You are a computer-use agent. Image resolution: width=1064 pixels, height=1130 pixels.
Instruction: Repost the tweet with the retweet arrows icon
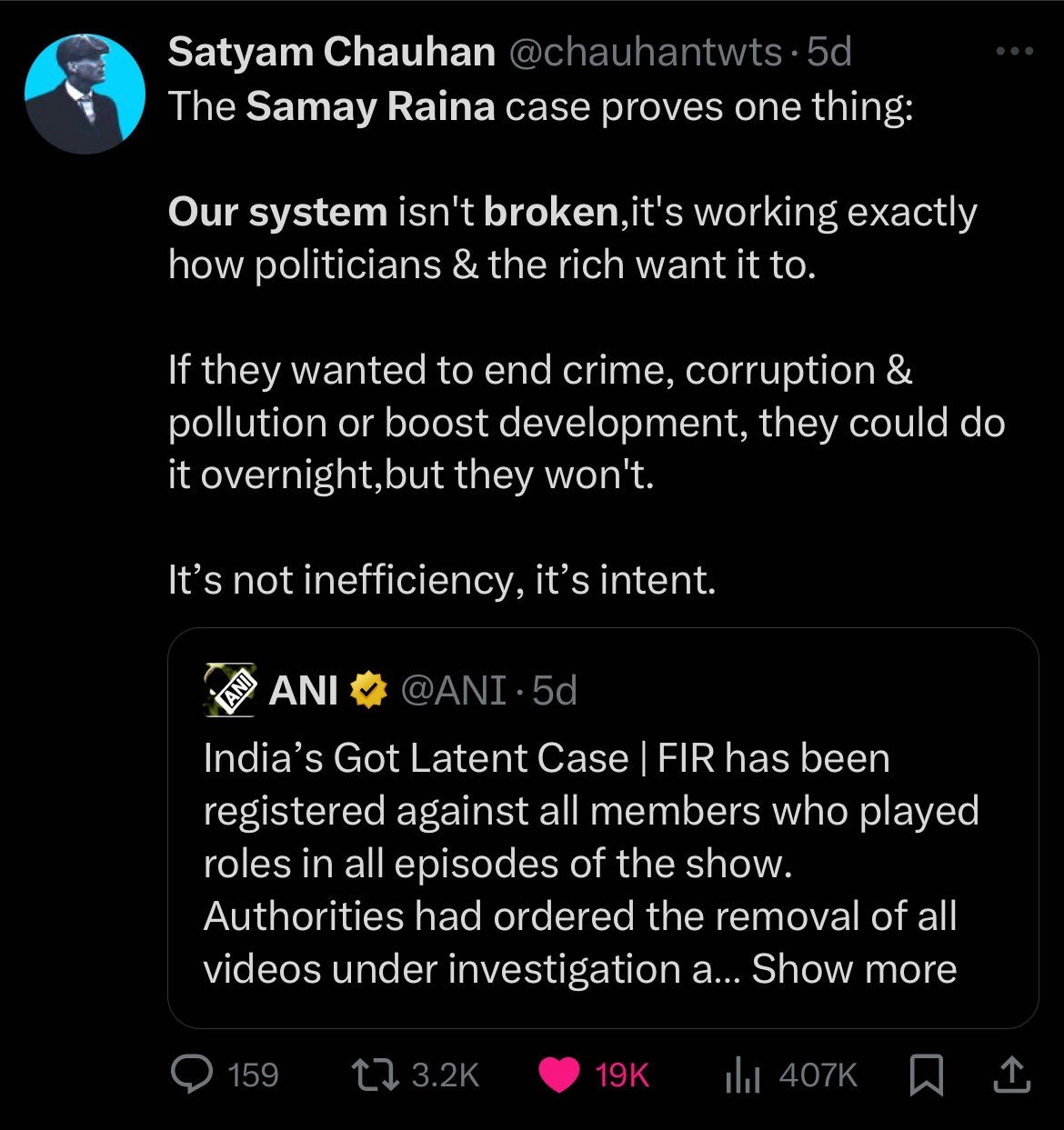tap(376, 1075)
